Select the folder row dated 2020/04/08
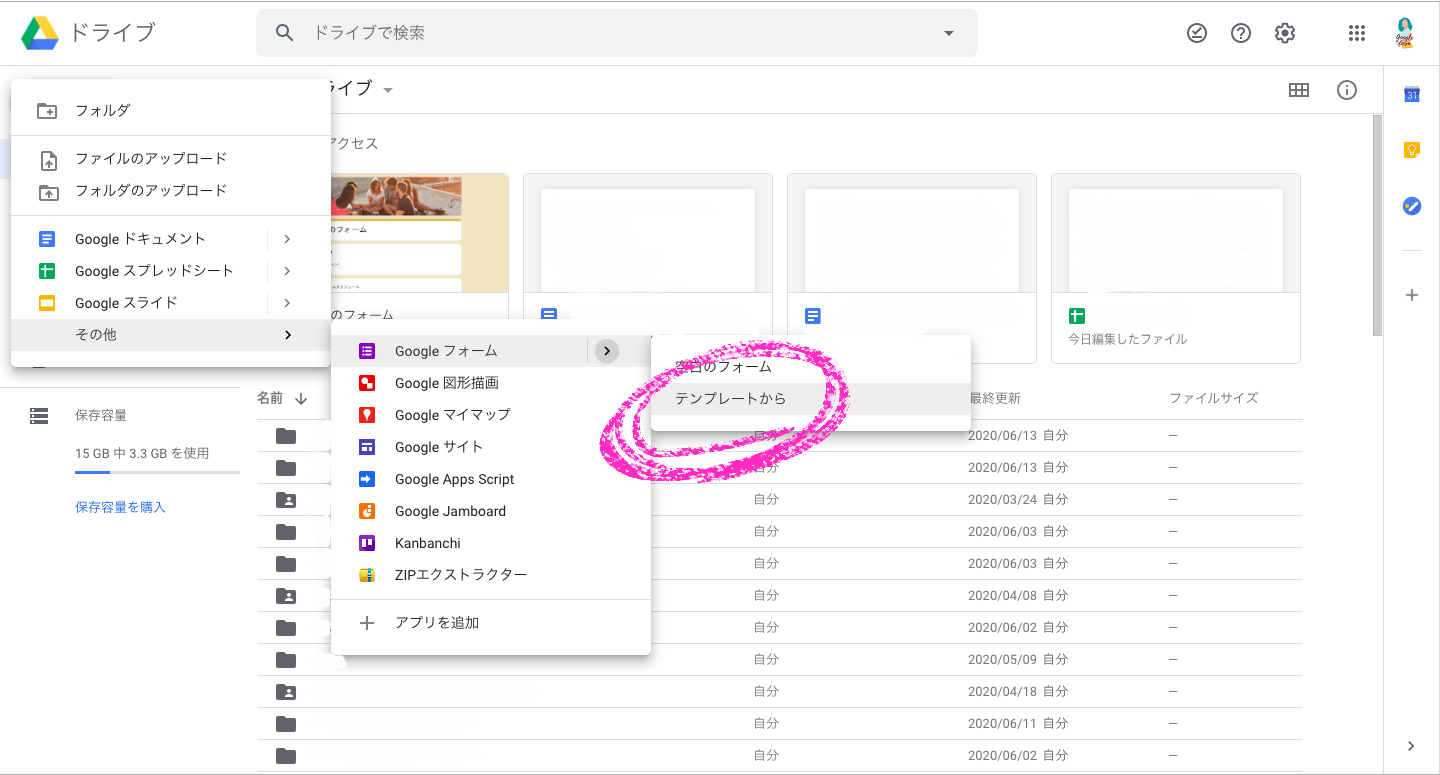Viewport: 1440px width, 775px height. (x=780, y=596)
